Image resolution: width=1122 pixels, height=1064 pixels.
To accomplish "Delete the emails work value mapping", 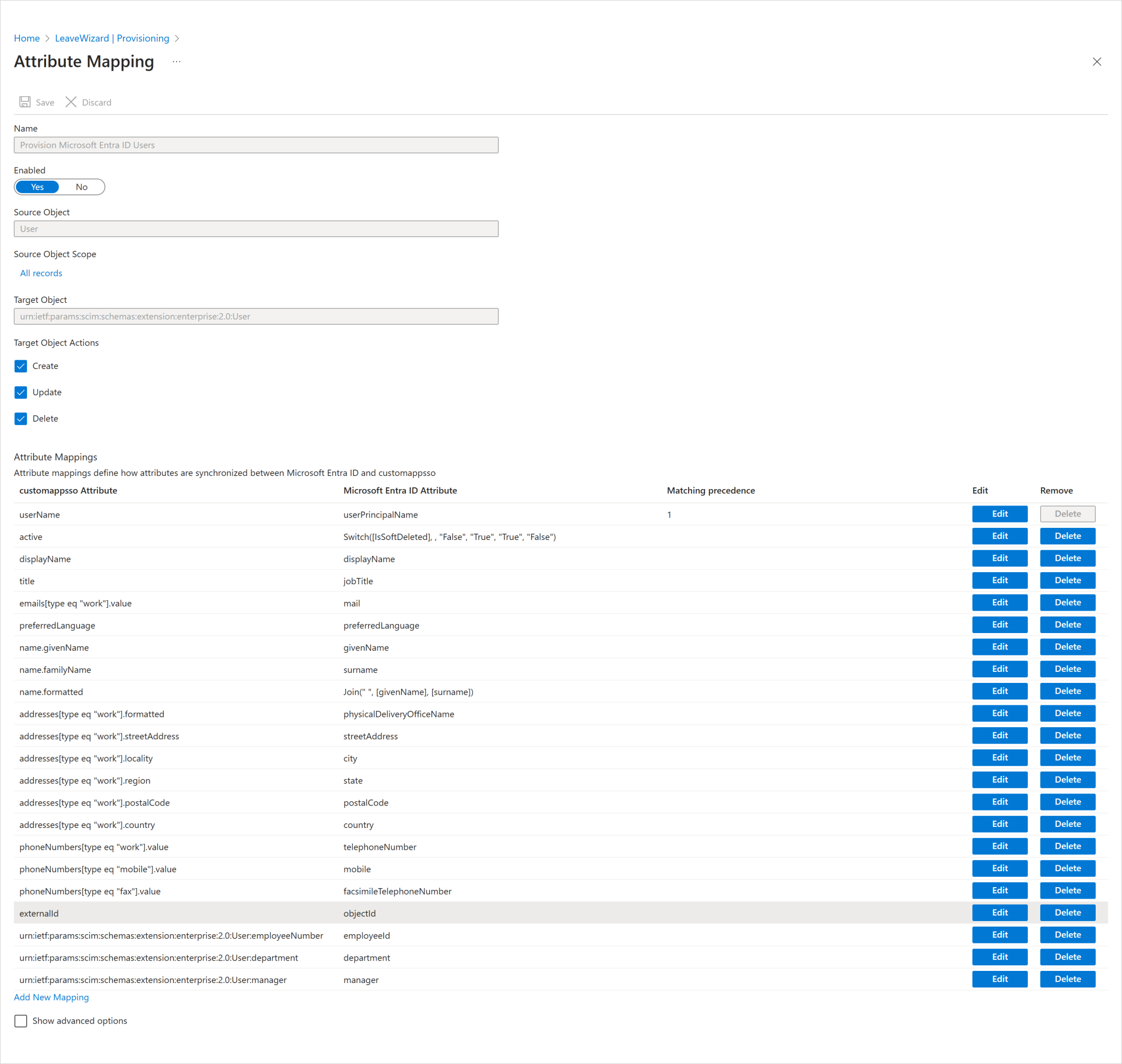I will tap(1068, 602).
